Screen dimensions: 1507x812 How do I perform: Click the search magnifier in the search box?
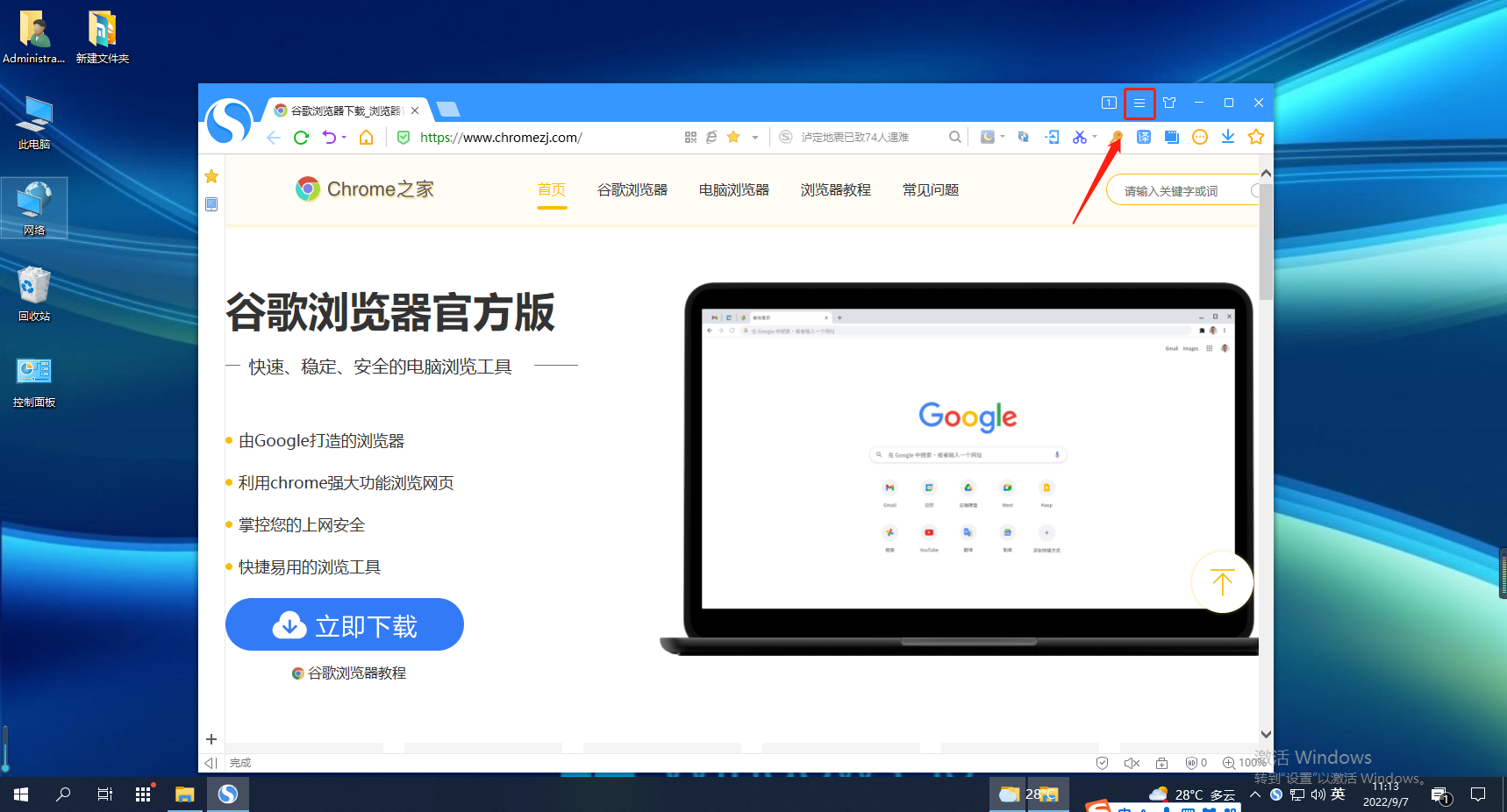955,137
